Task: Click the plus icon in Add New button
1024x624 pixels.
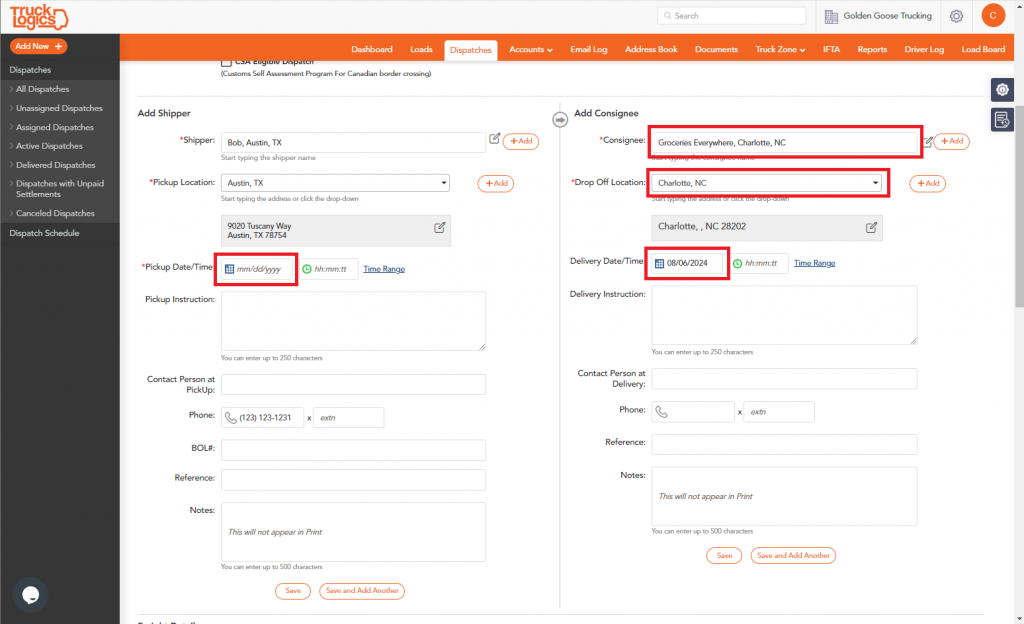Action: tap(59, 46)
